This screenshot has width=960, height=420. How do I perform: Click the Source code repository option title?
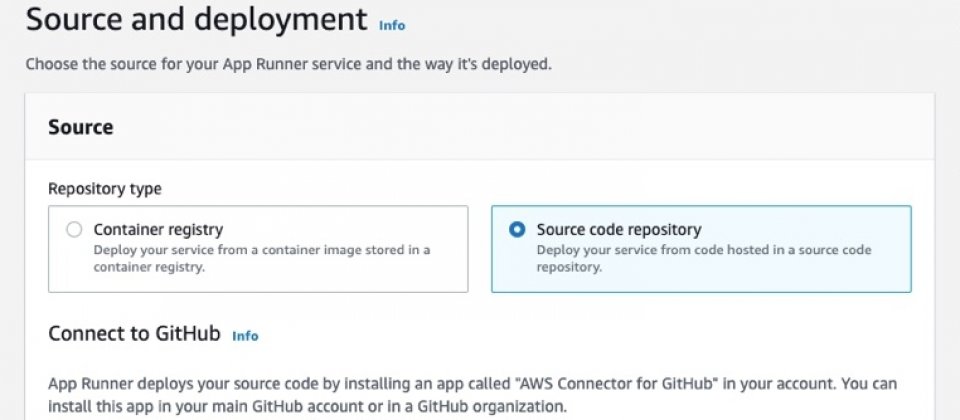[x=619, y=230]
